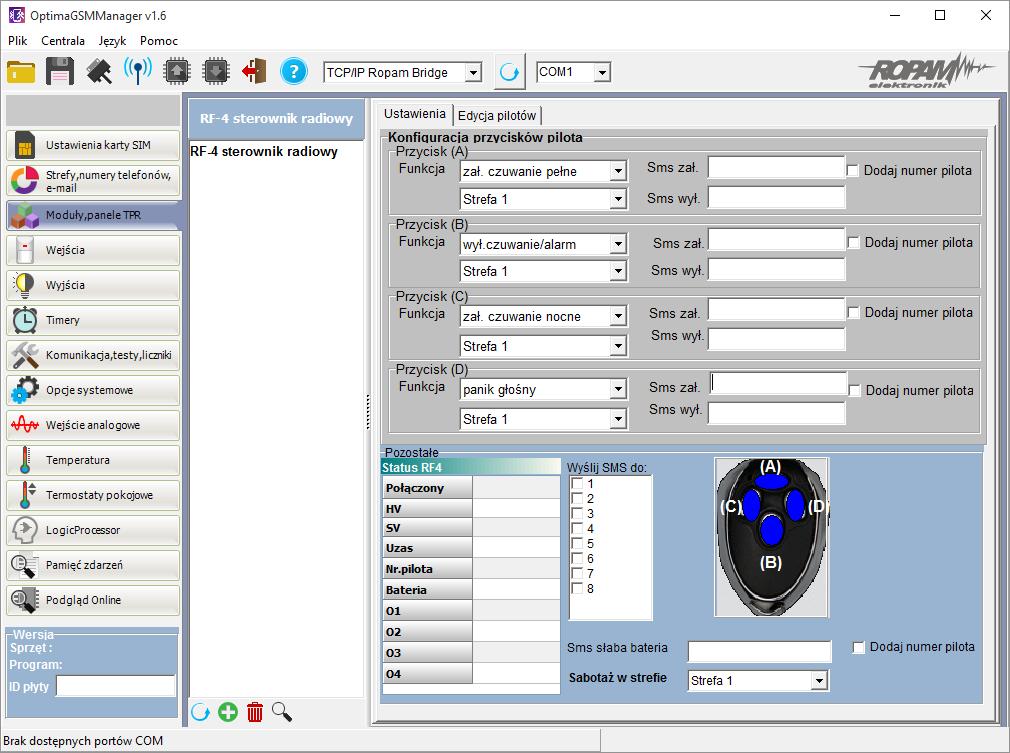Select Moduły, panele TPR section
This screenshot has width=1010, height=753.
pos(93,215)
